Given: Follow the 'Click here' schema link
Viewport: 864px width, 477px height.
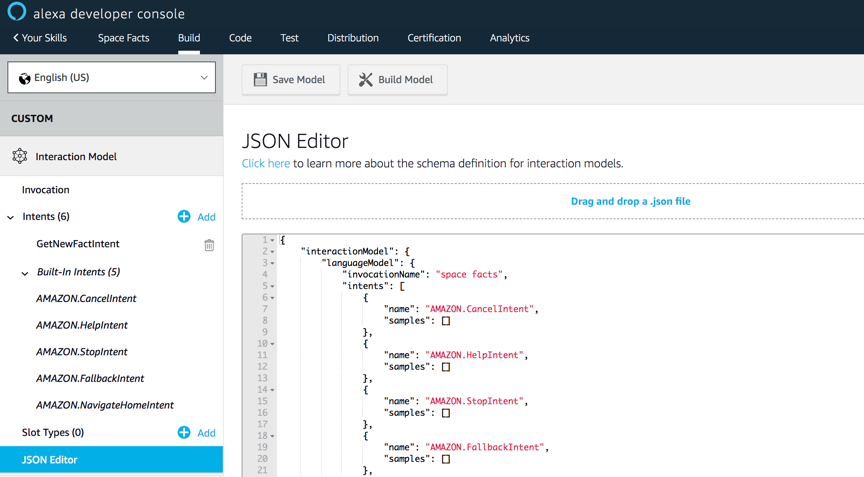Looking at the screenshot, I should (x=266, y=163).
